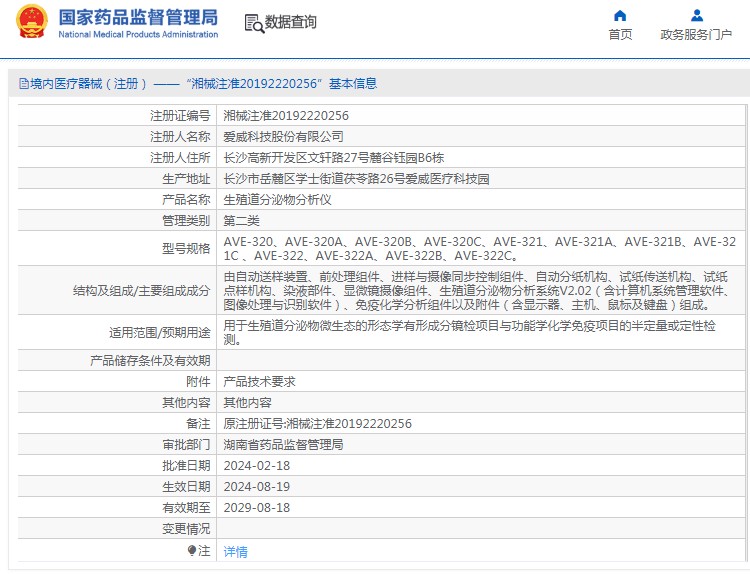
Task: Click the panel title 基本信息 heading
Action: point(353,84)
